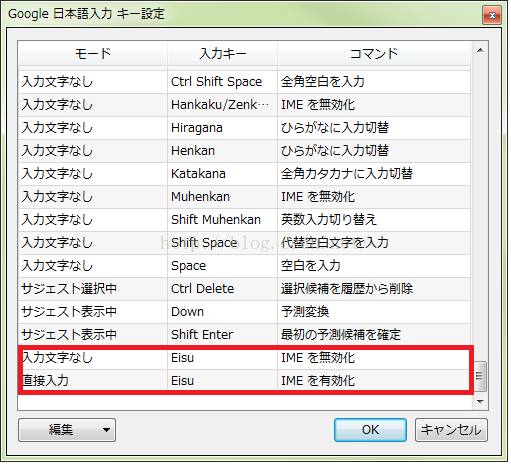Select the Shift Space key cell
Image resolution: width=511 pixels, height=464 pixels.
(x=223, y=243)
